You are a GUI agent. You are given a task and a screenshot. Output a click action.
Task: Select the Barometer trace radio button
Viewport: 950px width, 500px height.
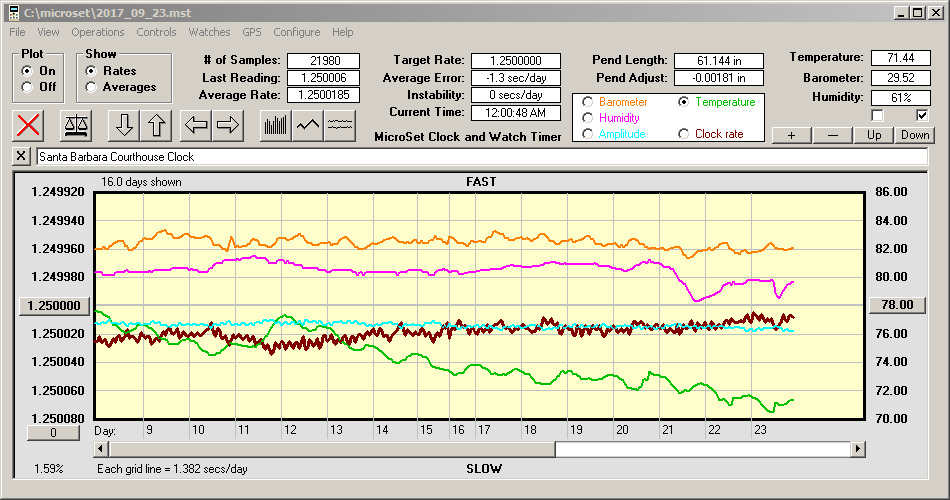[587, 102]
